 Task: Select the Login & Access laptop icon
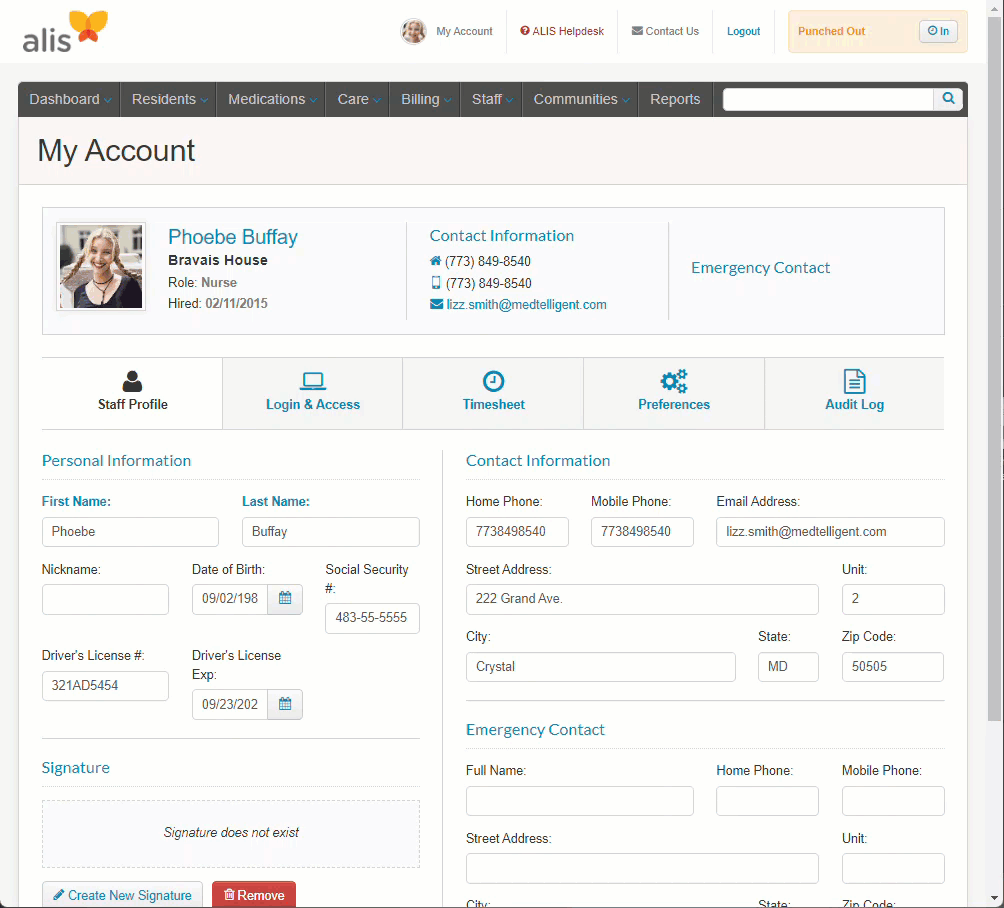(x=313, y=381)
